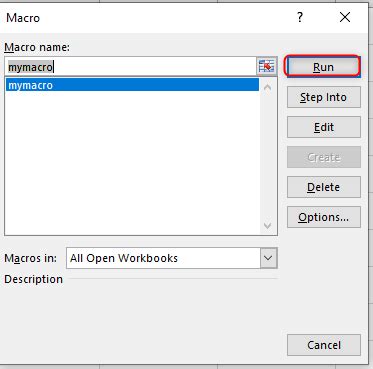
Task: Cancel the Macro dialog
Action: 324,345
